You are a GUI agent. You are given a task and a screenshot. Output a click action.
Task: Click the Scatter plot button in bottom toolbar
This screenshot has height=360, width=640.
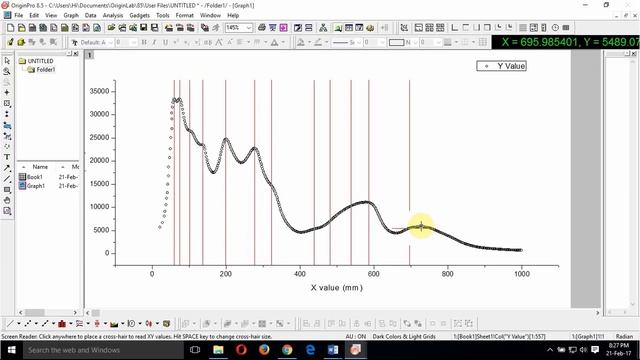tap(27, 324)
